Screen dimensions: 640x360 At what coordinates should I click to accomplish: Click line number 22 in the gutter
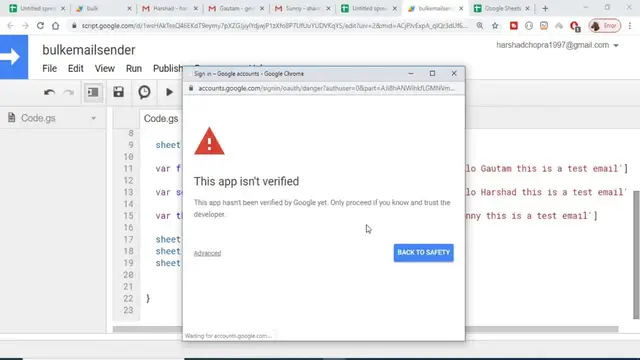coord(128,298)
